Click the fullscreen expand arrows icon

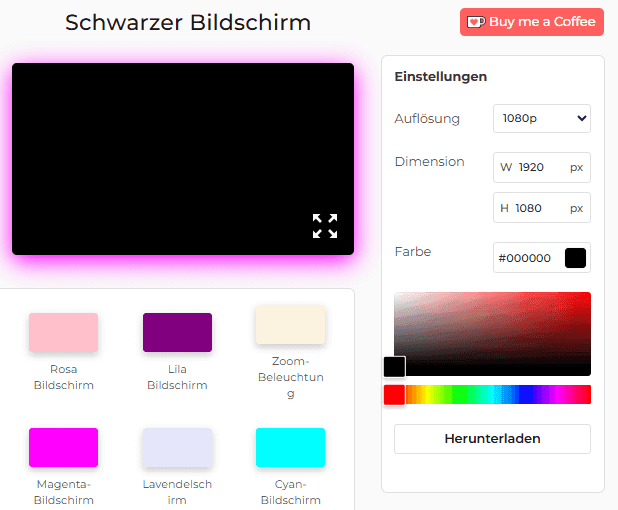click(x=325, y=226)
